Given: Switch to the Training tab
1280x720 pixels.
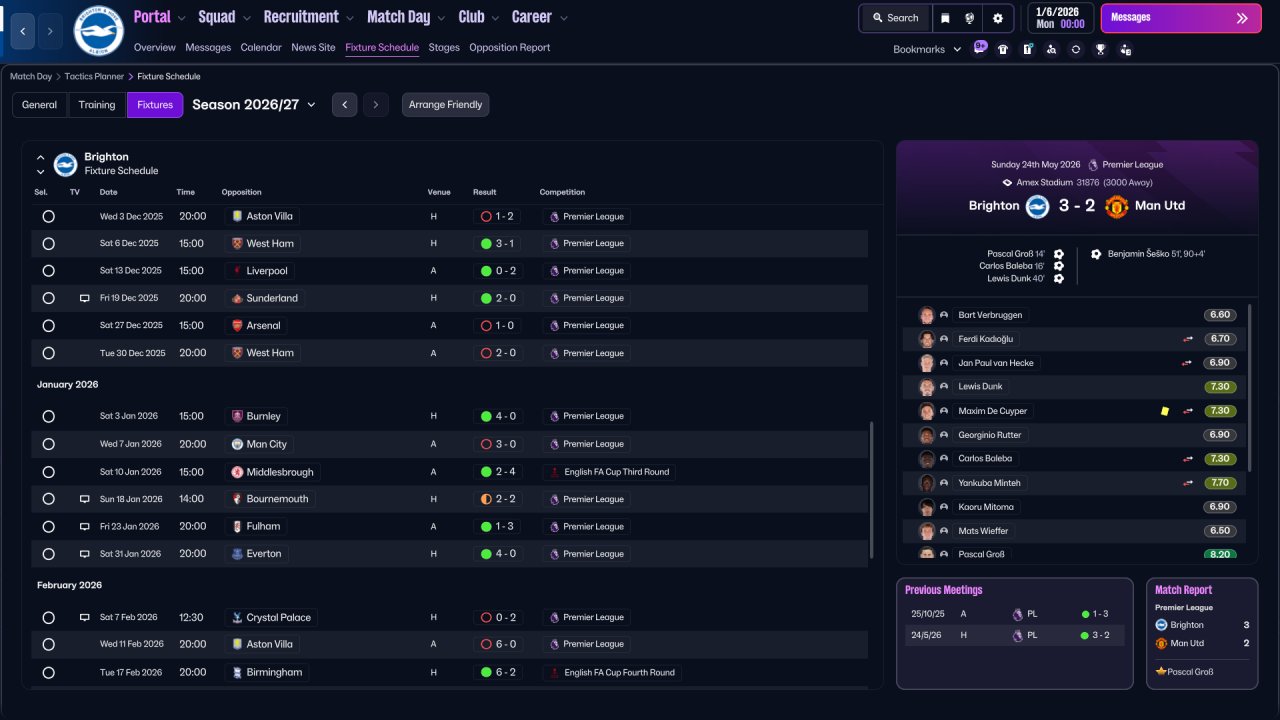Looking at the screenshot, I should (x=97, y=105).
